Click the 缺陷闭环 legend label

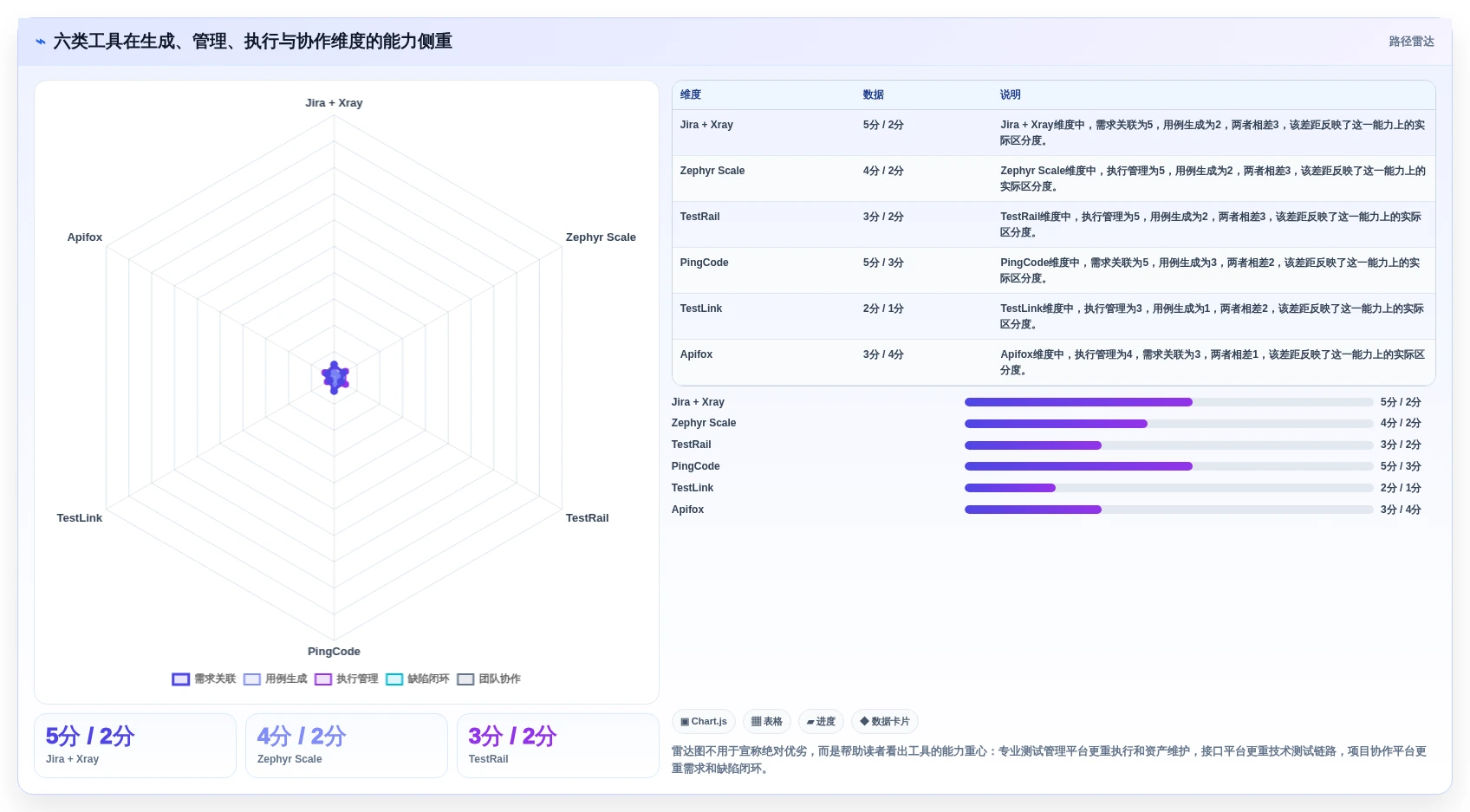pos(428,679)
